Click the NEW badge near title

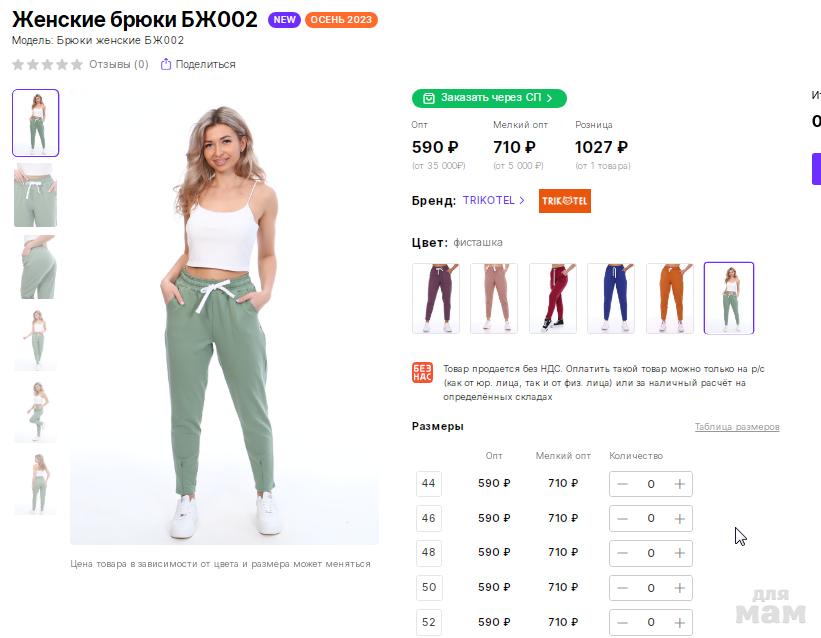[x=285, y=20]
